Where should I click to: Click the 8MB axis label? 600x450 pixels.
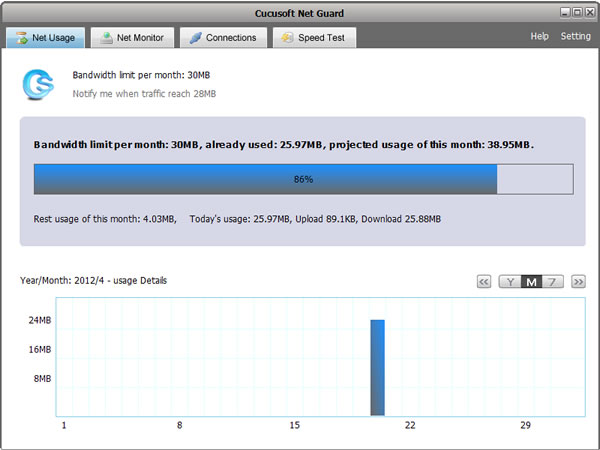click(x=42, y=378)
